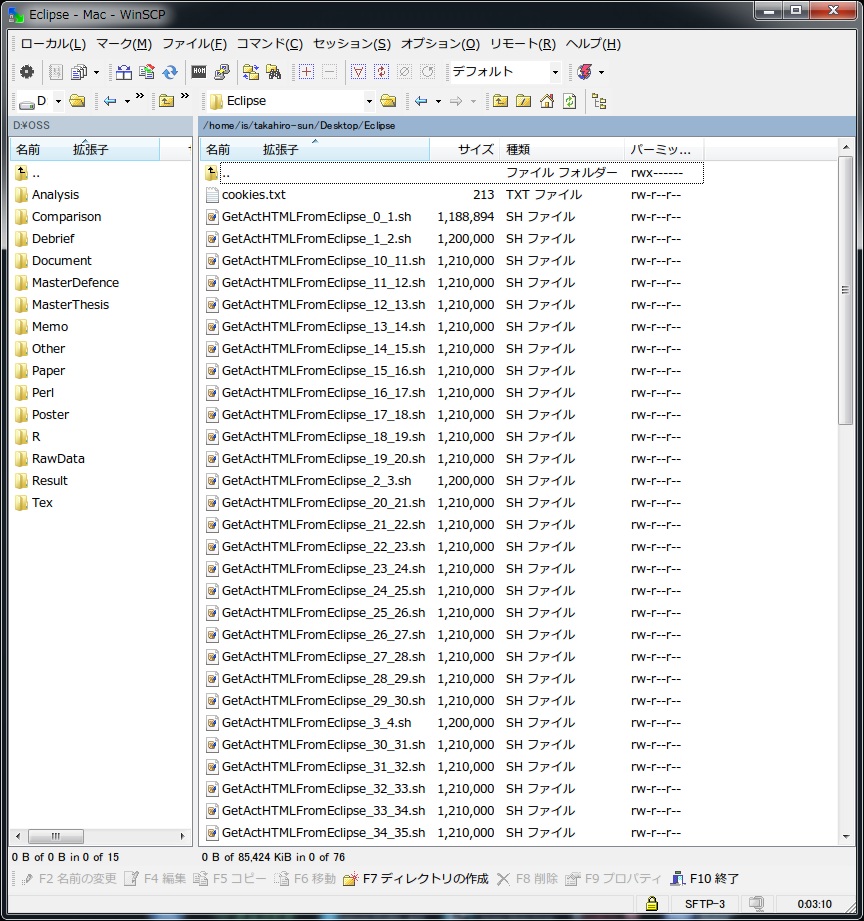Click the Select Files plus icon
The width and height of the screenshot is (864, 921).
(x=306, y=72)
